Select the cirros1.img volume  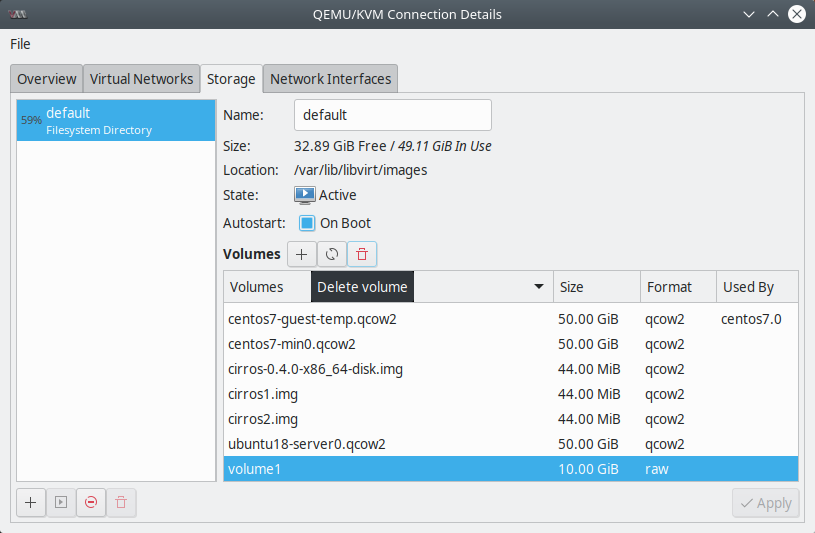(511, 394)
